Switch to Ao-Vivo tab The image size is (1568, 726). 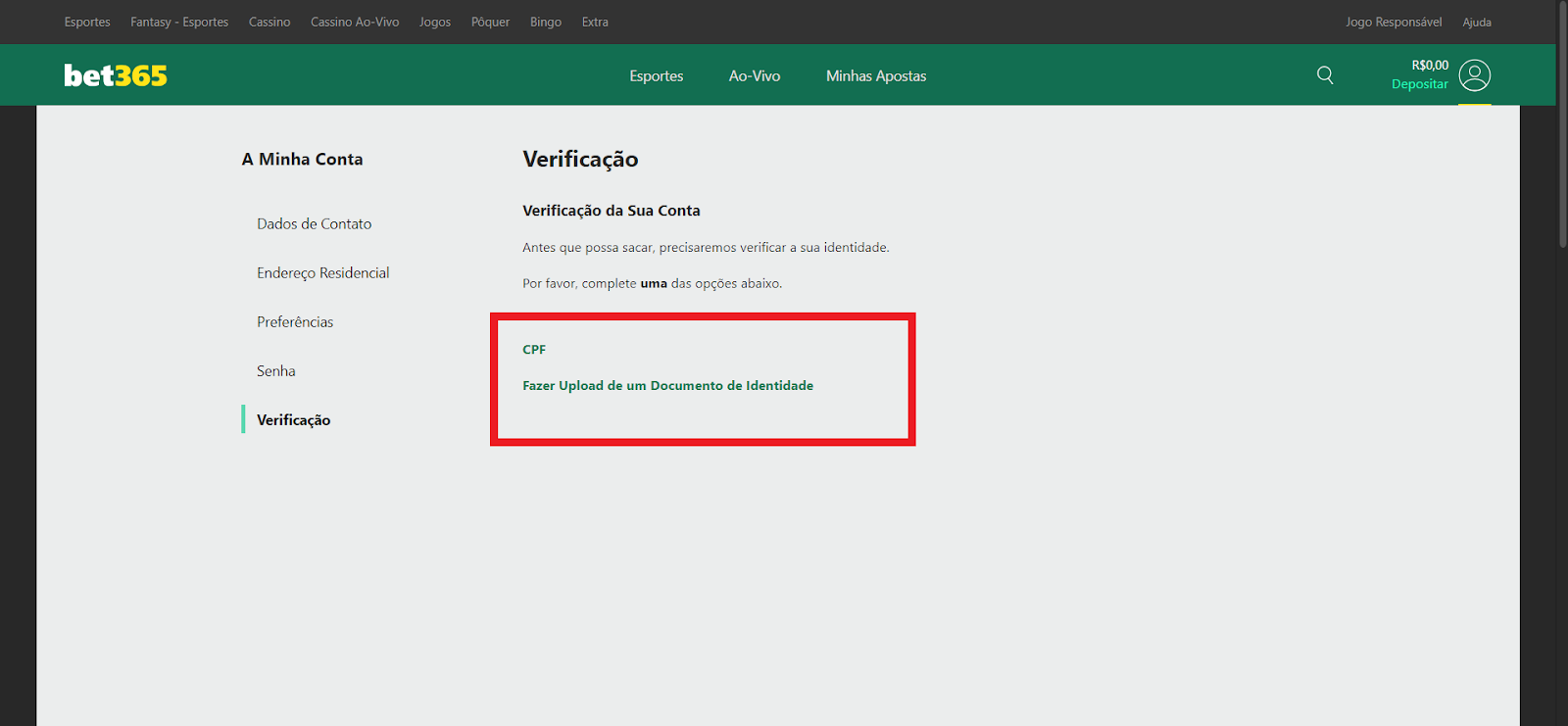pyautogui.click(x=755, y=75)
